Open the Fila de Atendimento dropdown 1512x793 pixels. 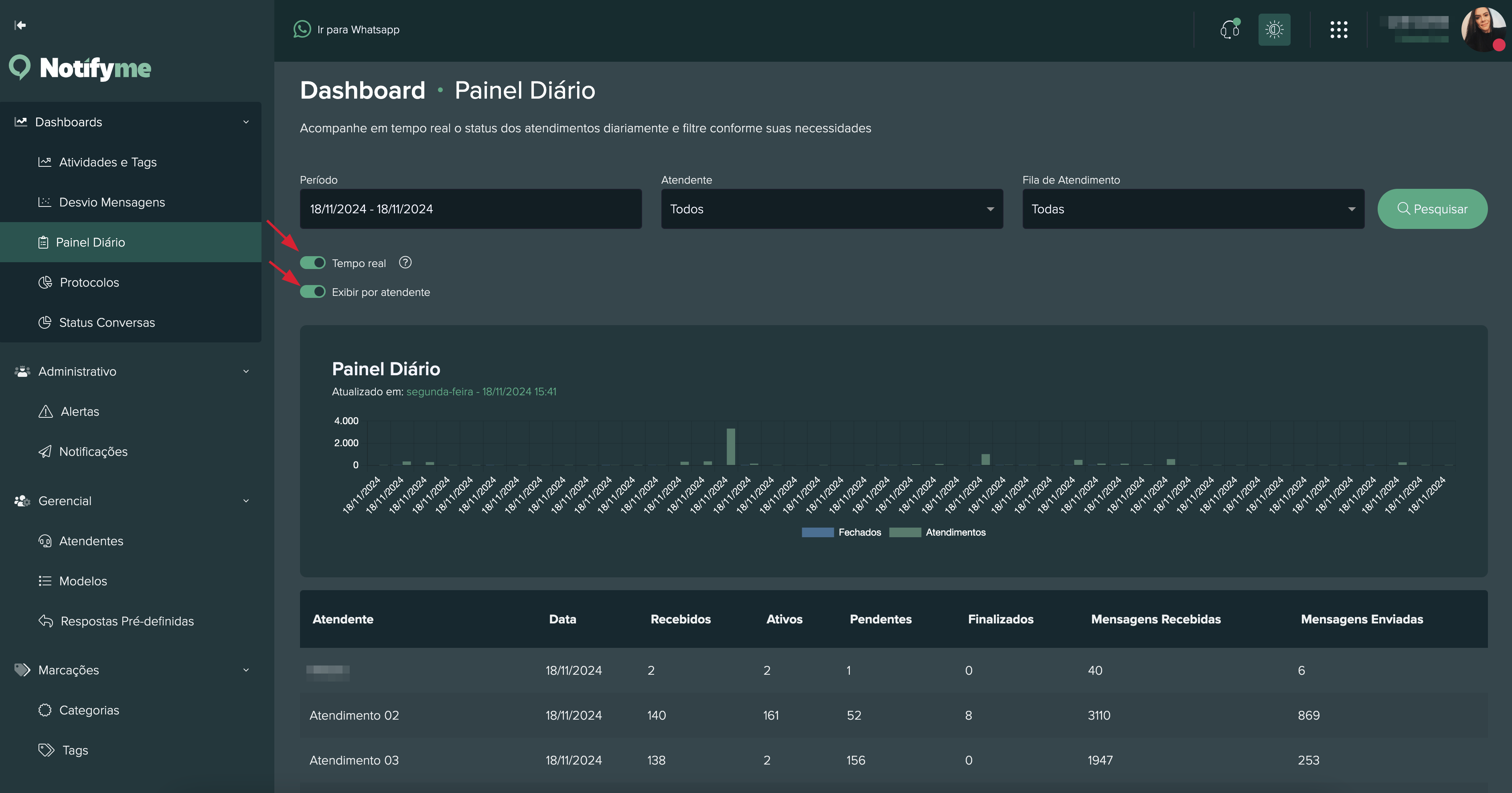pyautogui.click(x=1193, y=209)
